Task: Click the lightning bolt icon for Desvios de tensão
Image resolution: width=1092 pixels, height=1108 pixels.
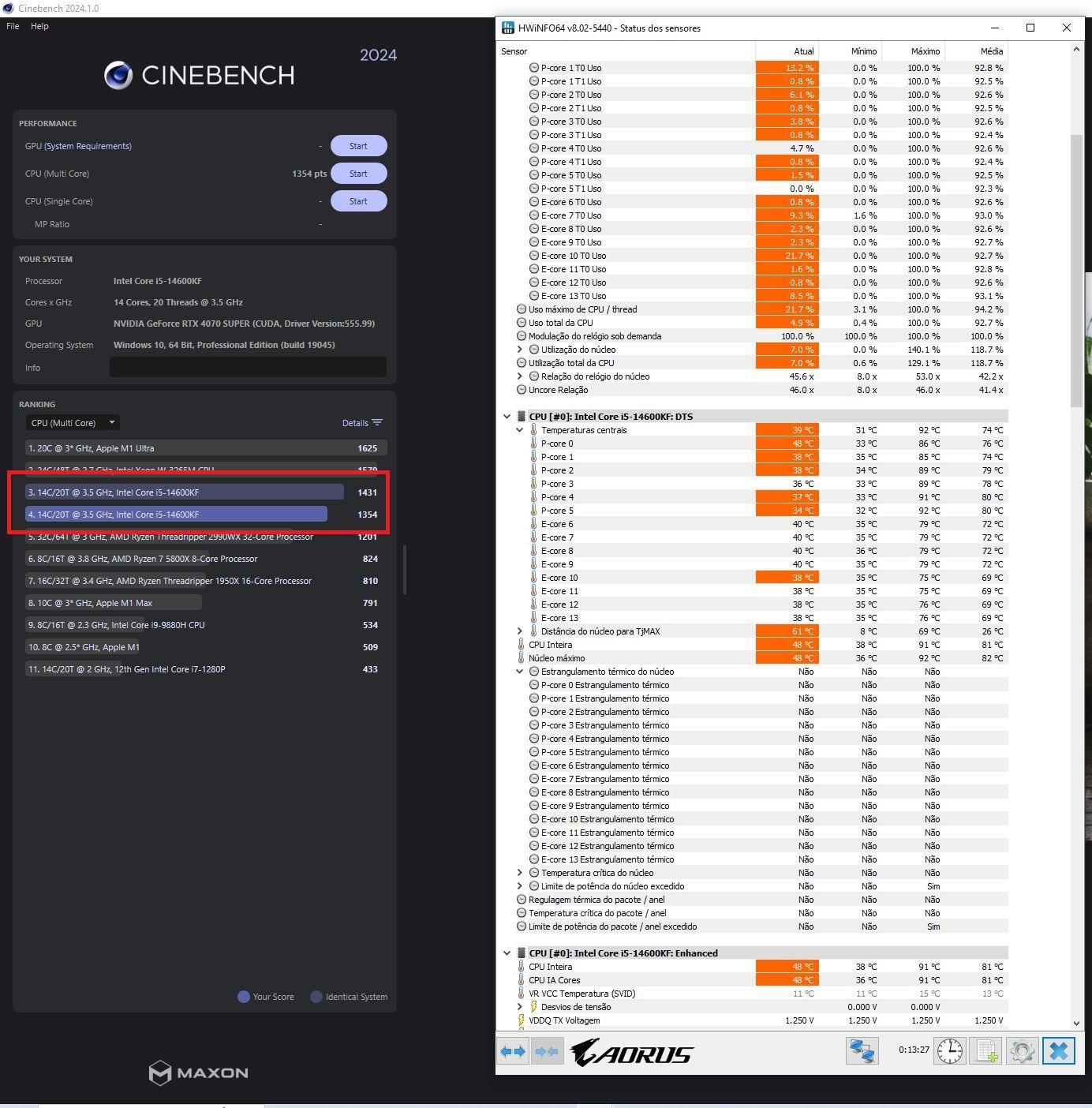Action: tap(534, 1007)
